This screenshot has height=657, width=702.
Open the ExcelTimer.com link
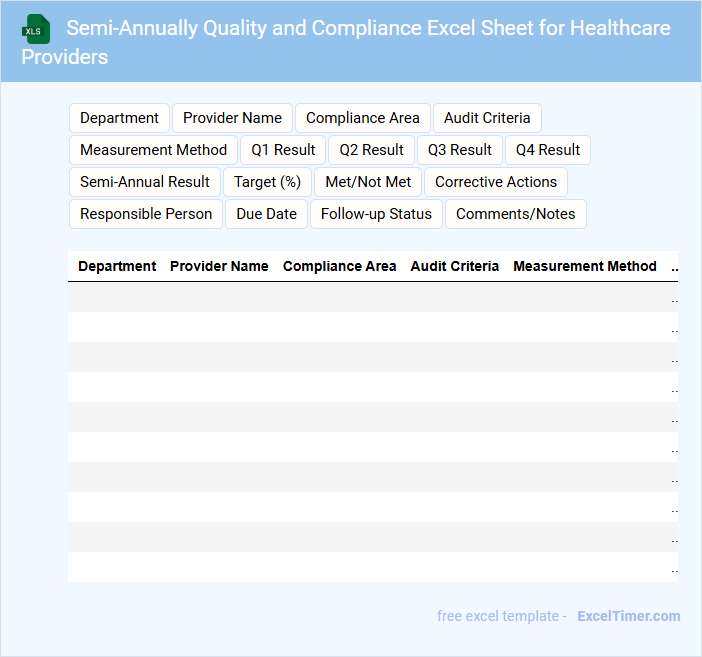[x=628, y=616]
